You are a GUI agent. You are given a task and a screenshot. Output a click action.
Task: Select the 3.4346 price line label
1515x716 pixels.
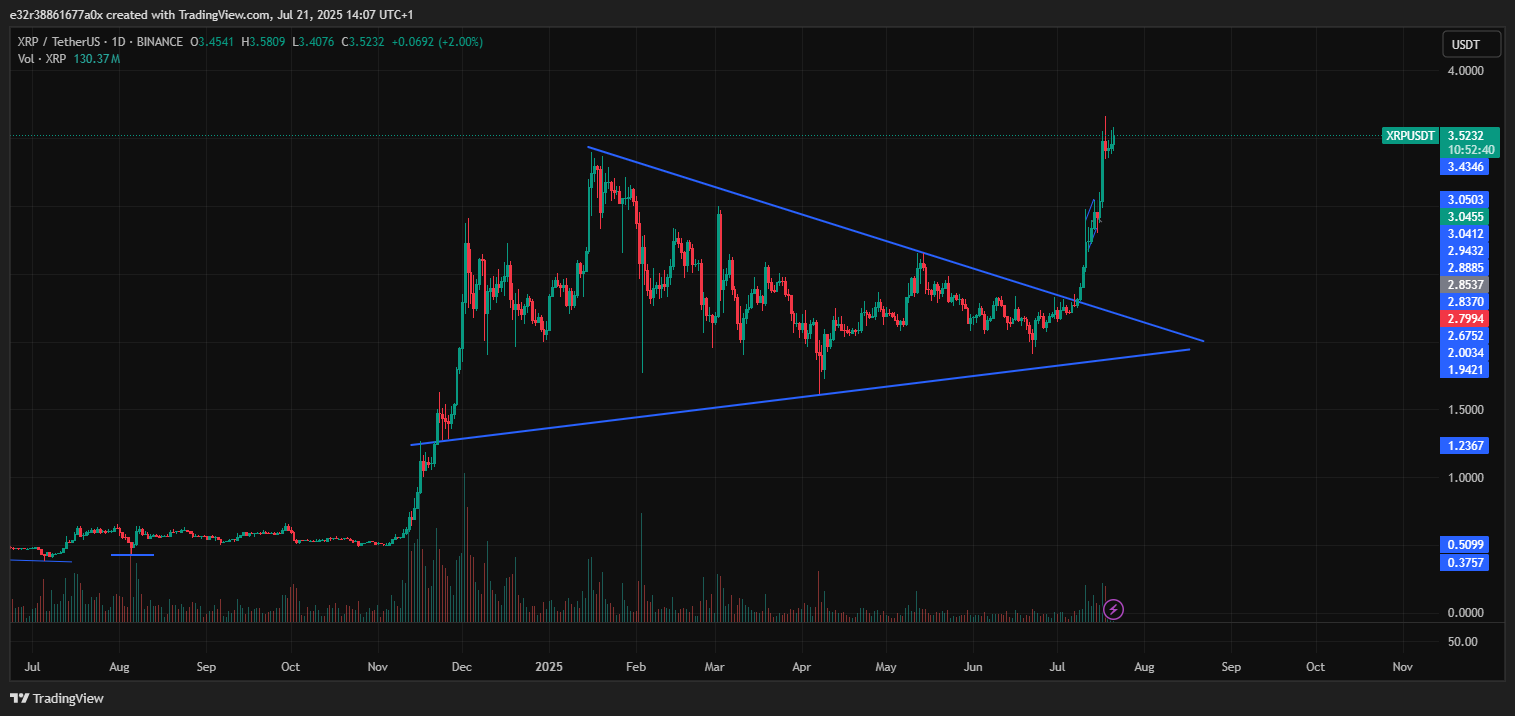point(1464,167)
